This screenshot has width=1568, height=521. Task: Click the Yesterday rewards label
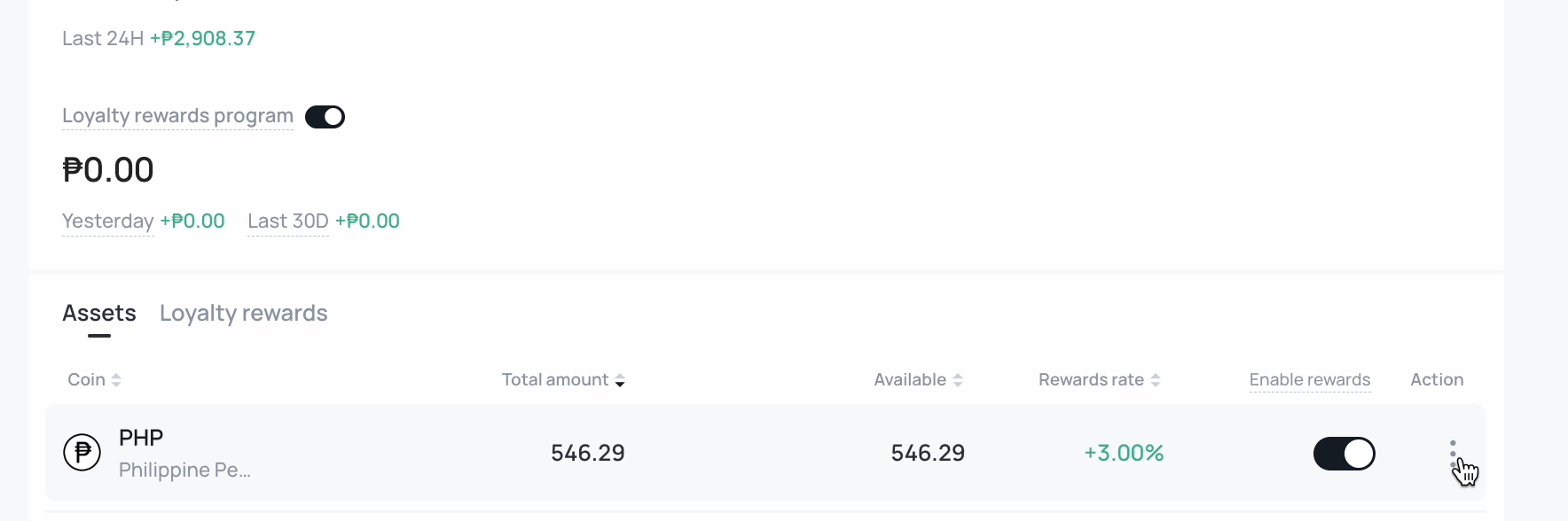click(x=108, y=222)
